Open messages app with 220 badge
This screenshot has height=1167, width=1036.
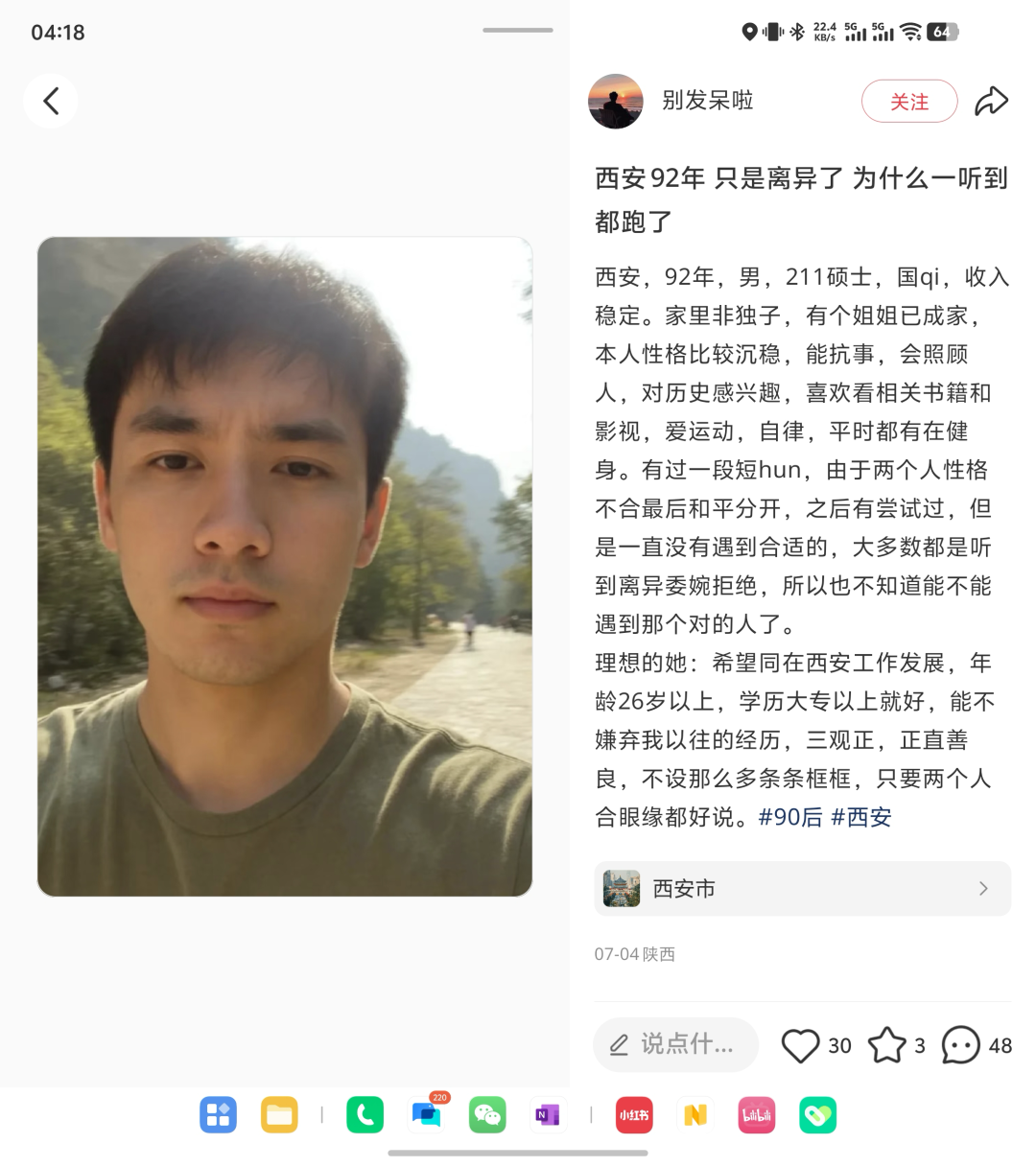pos(427,1112)
